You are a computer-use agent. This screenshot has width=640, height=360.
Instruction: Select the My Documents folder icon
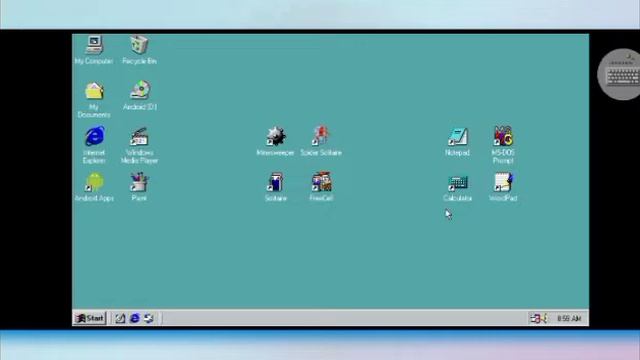tap(94, 91)
